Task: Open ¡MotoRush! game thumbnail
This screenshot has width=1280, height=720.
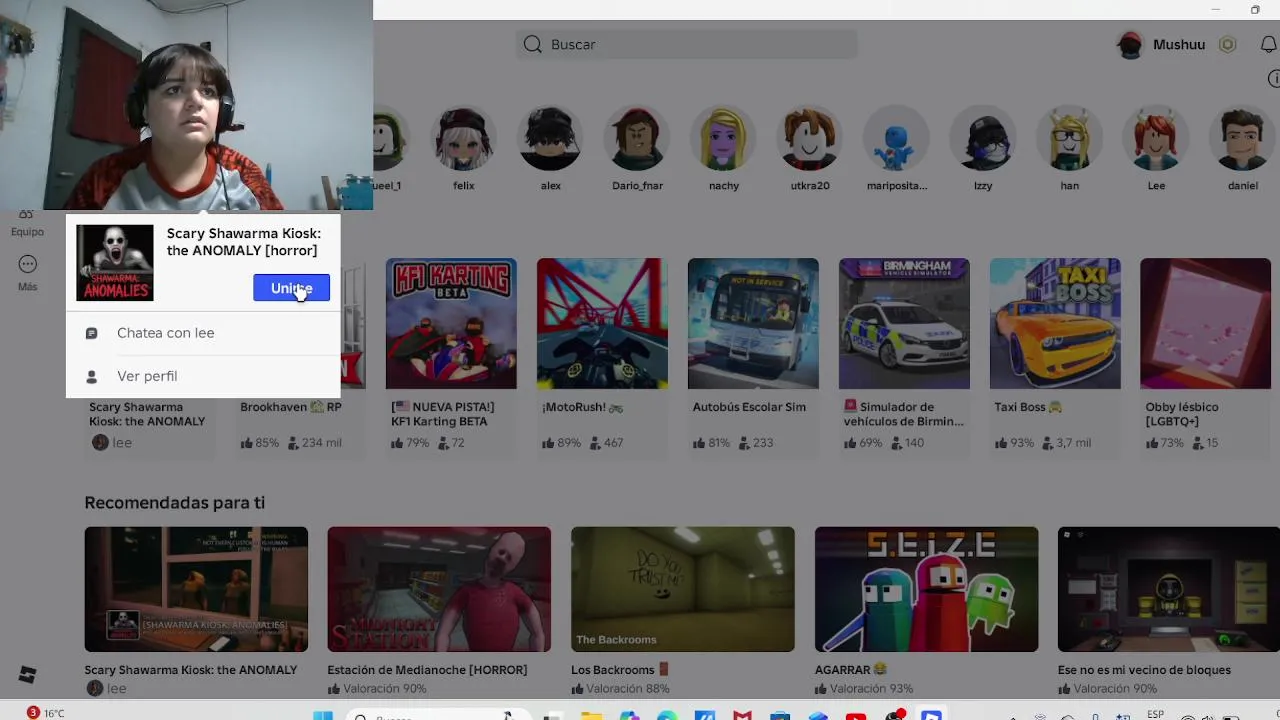Action: [602, 323]
